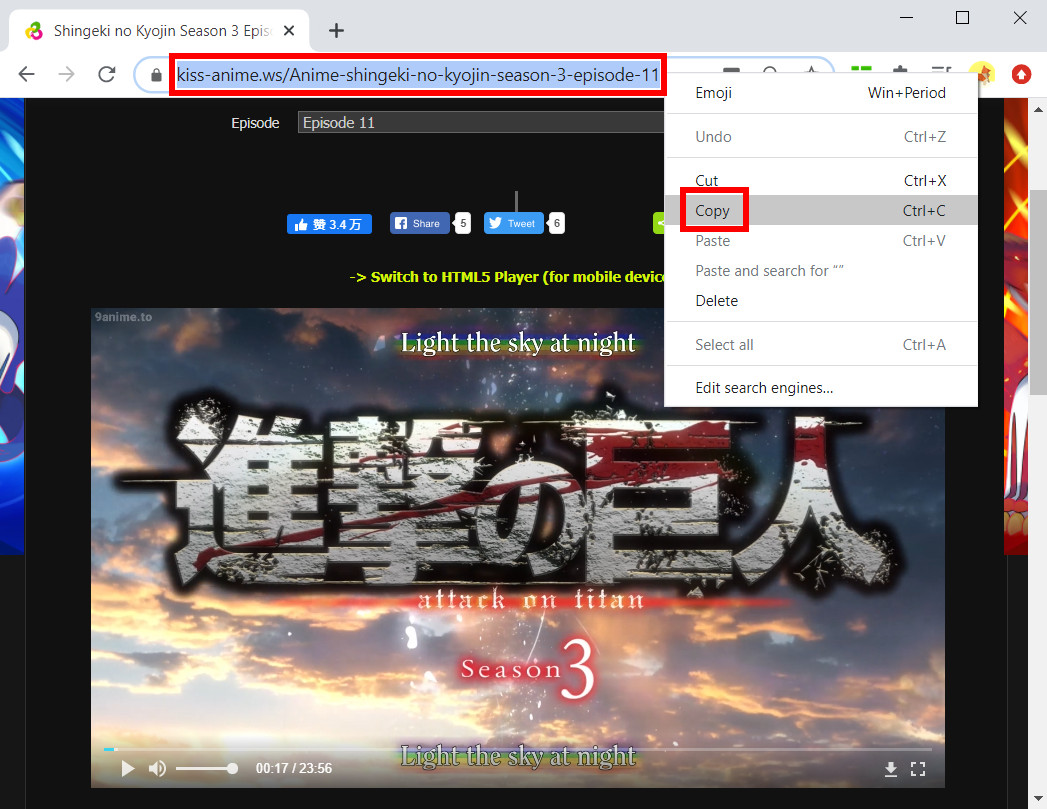Mute the video sound
Screen dimensions: 1047x809
click(158, 769)
